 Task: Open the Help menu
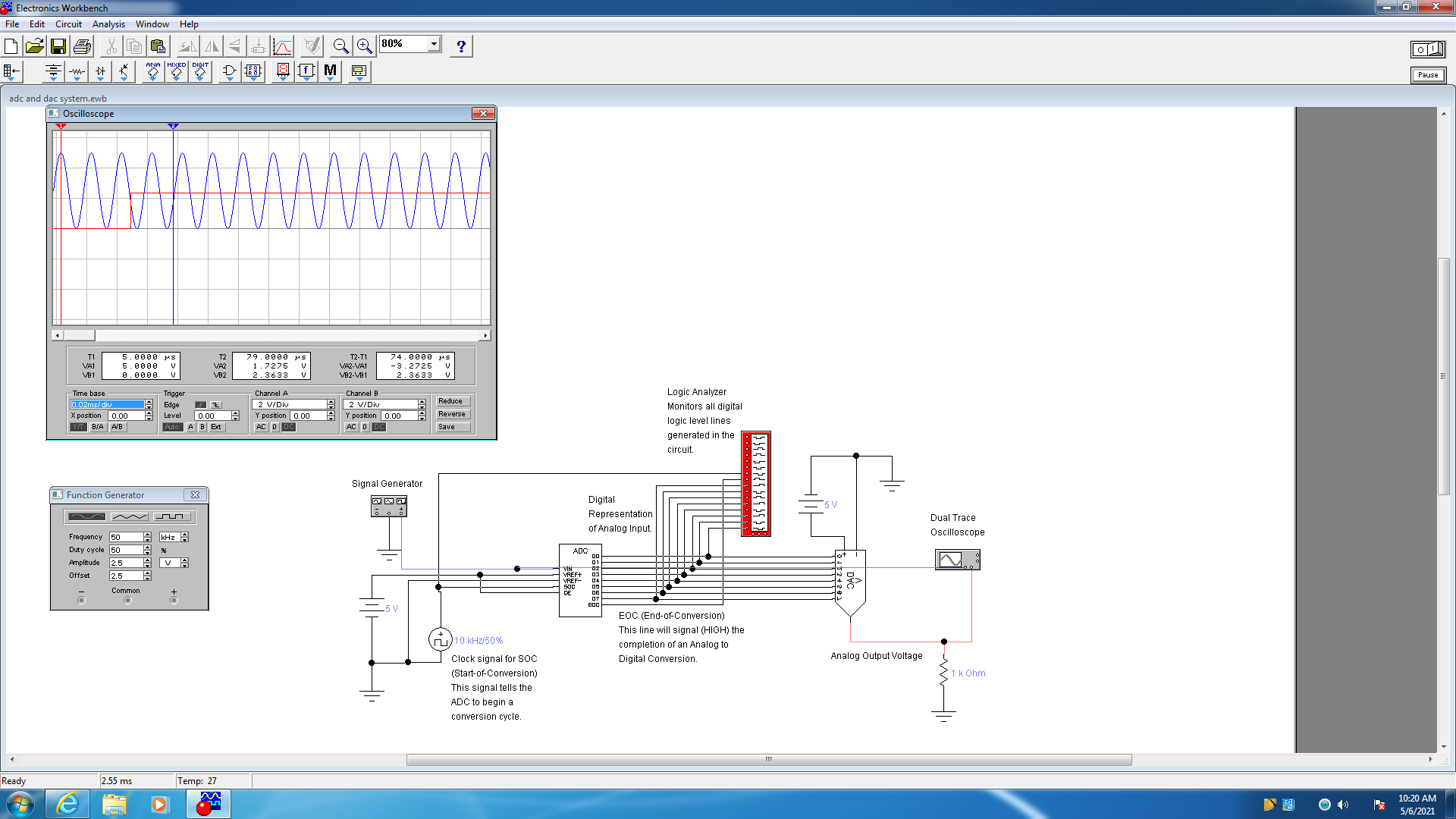click(x=189, y=24)
